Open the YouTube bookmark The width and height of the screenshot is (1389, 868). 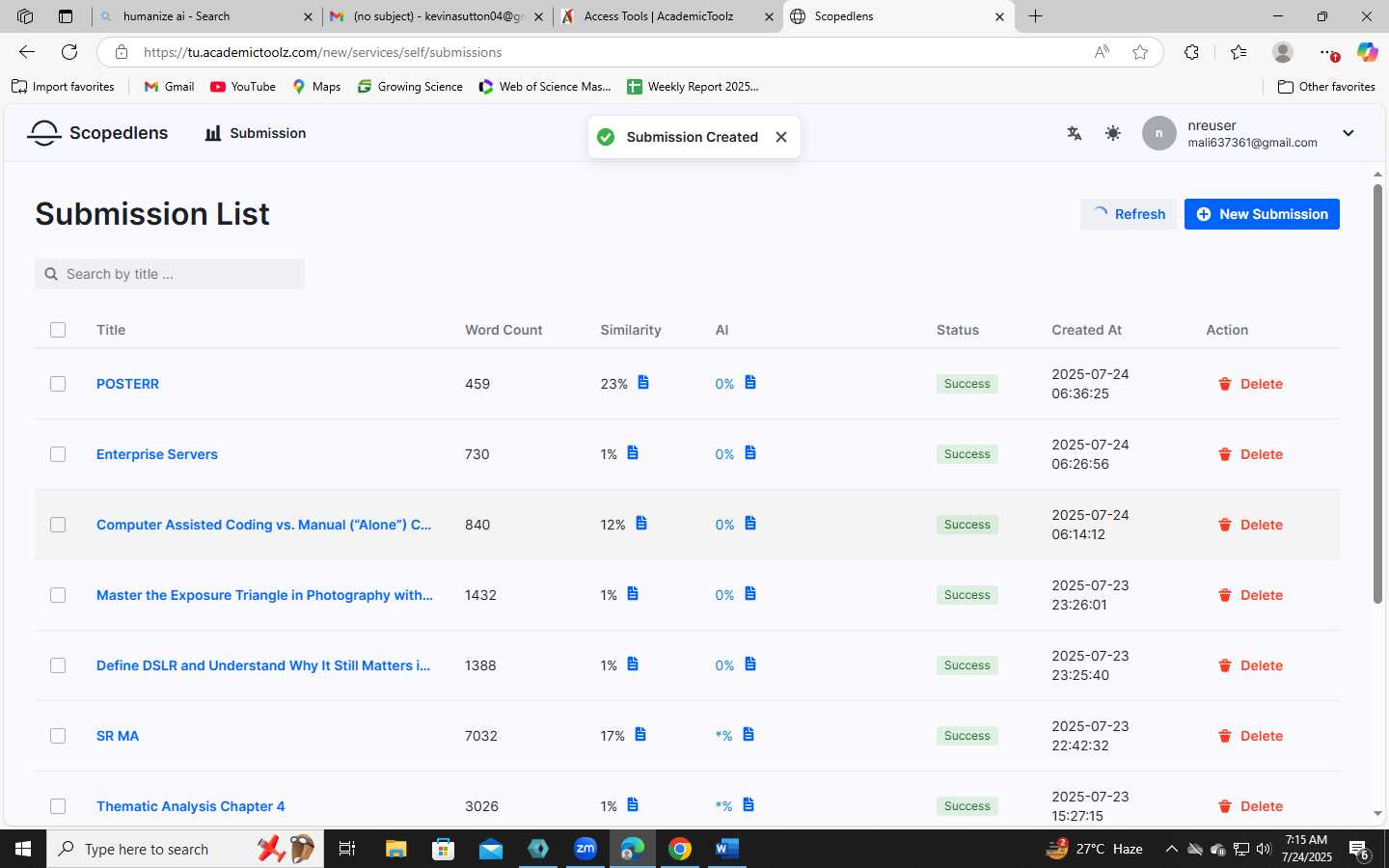tap(243, 87)
